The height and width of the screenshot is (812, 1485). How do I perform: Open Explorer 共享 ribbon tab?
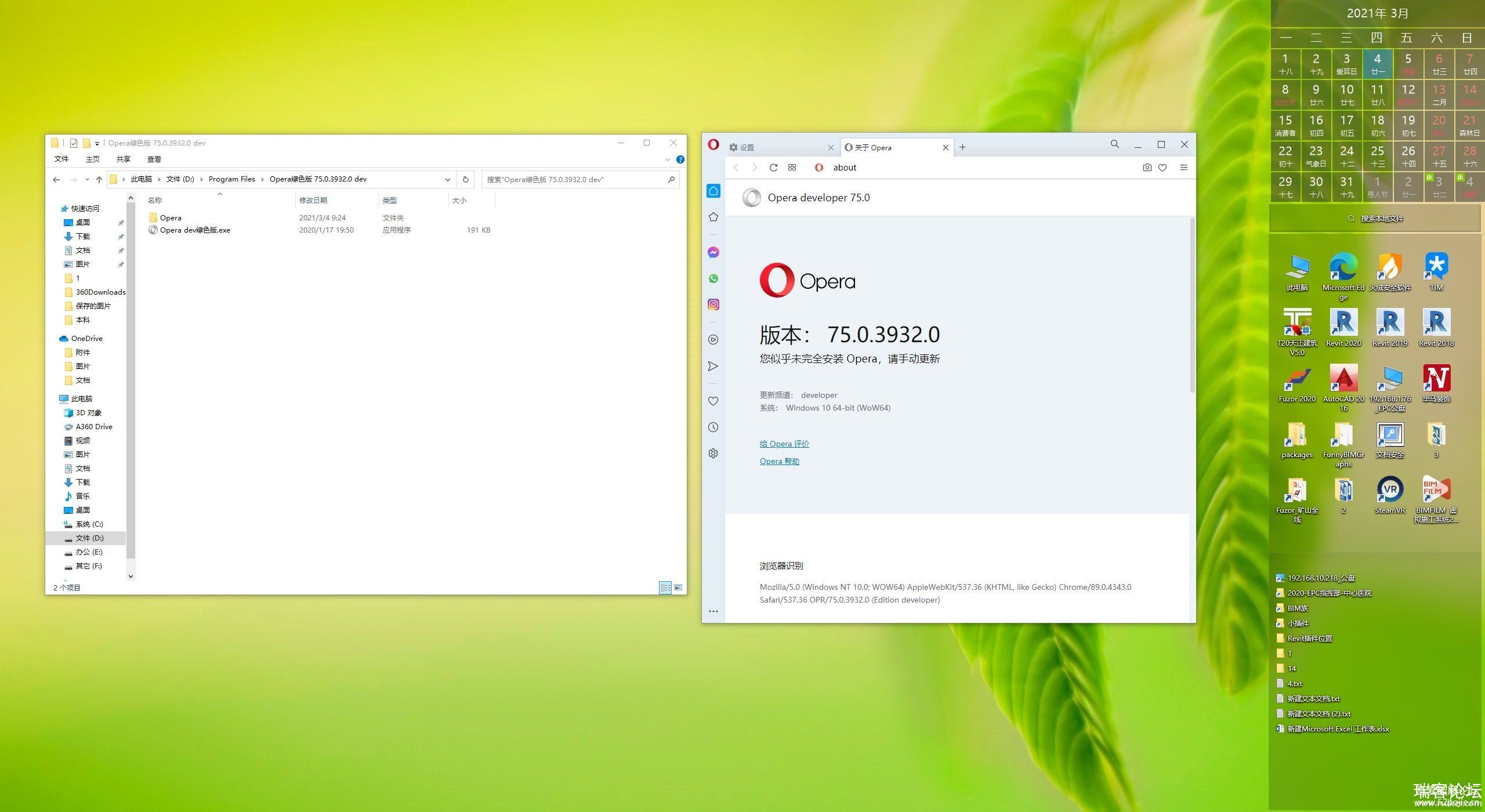[x=123, y=159]
